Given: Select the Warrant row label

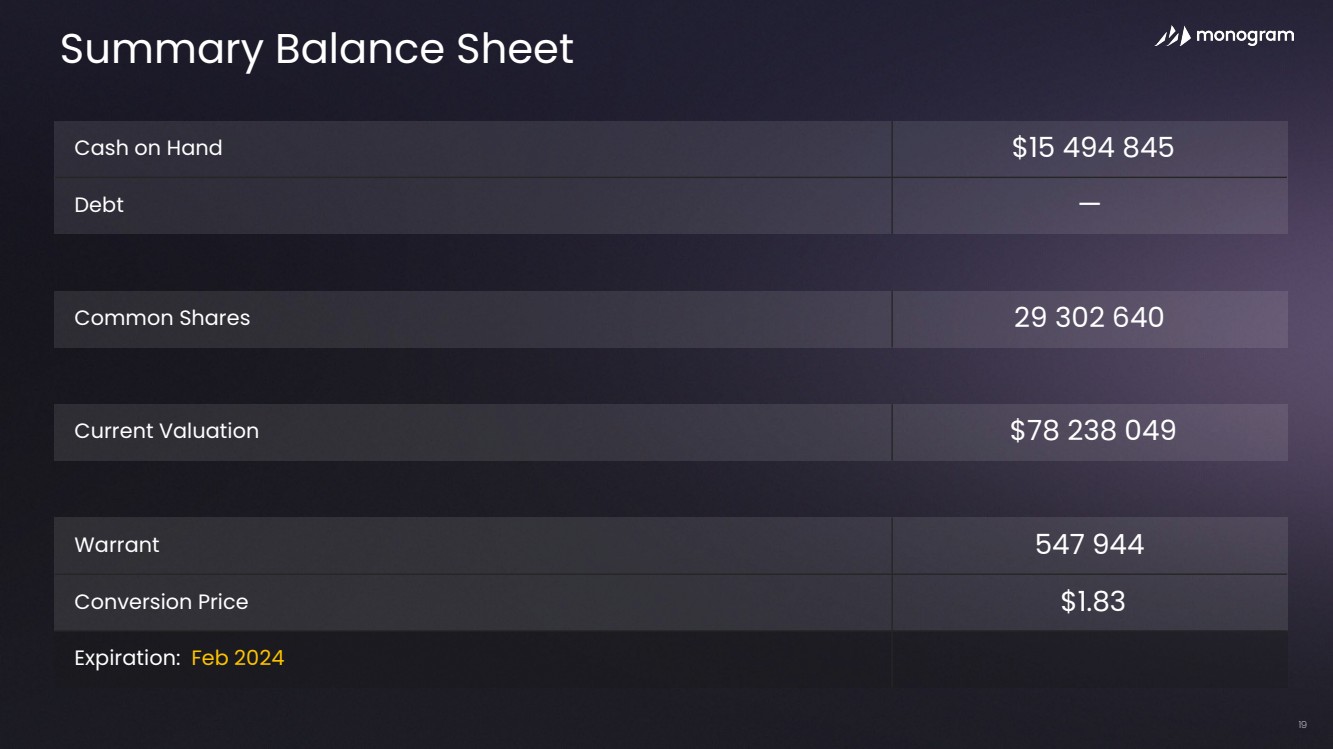Looking at the screenshot, I should click(117, 545).
